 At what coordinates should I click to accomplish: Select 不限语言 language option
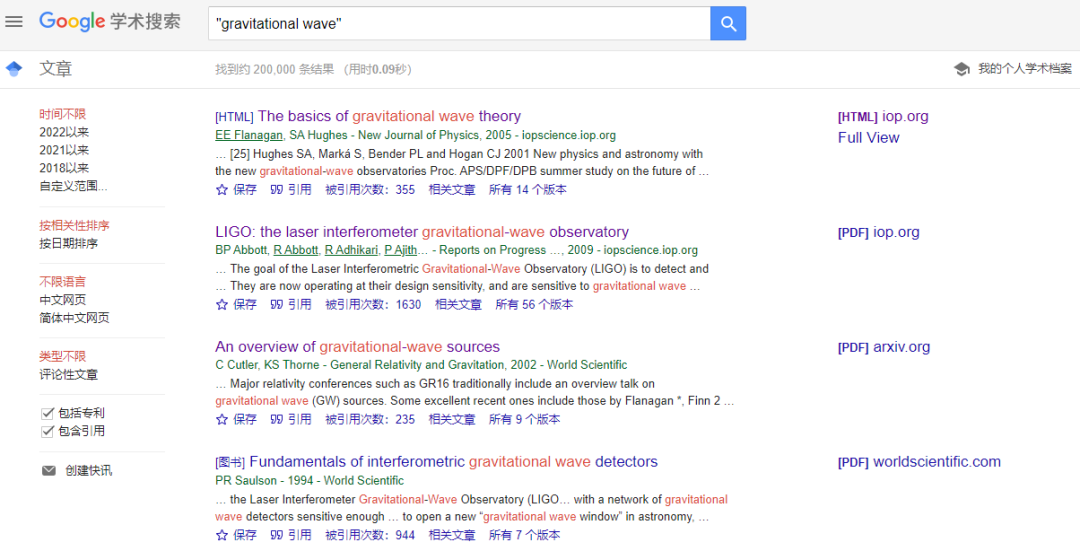click(63, 282)
